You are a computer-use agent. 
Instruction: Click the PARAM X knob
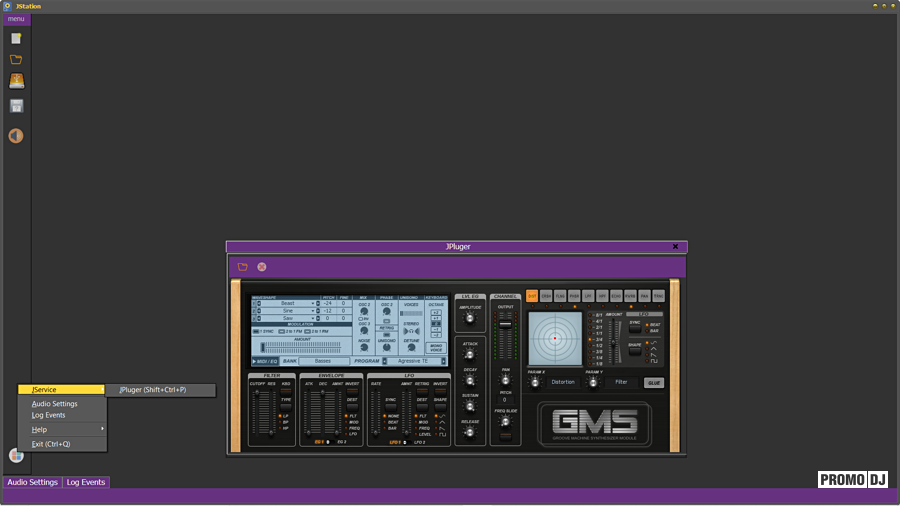point(535,383)
